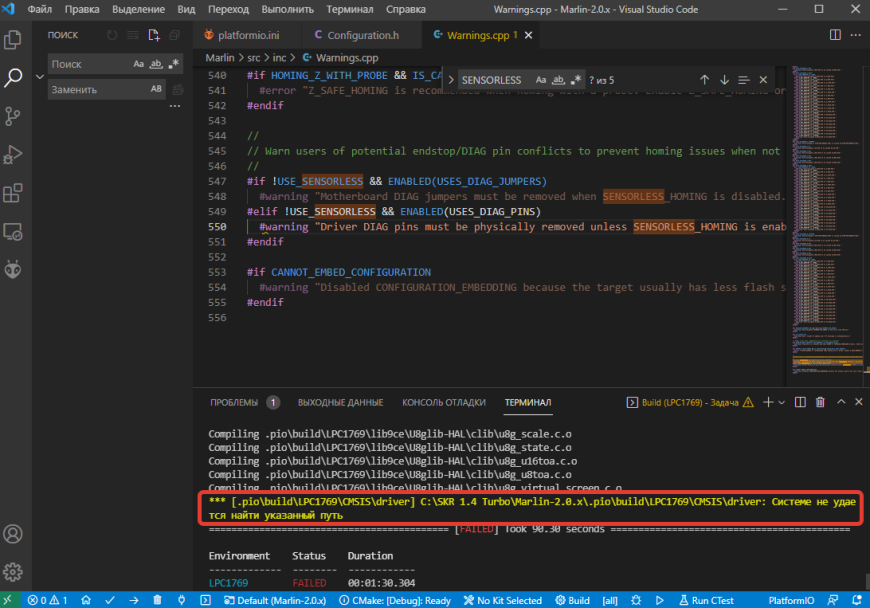Kill terminal with the trash icon
Screen dimensions: 870x608
[820, 402]
